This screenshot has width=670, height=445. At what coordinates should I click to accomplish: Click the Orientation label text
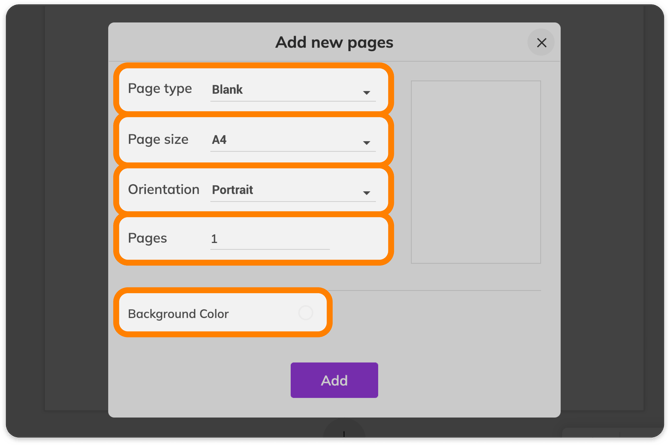[164, 189]
